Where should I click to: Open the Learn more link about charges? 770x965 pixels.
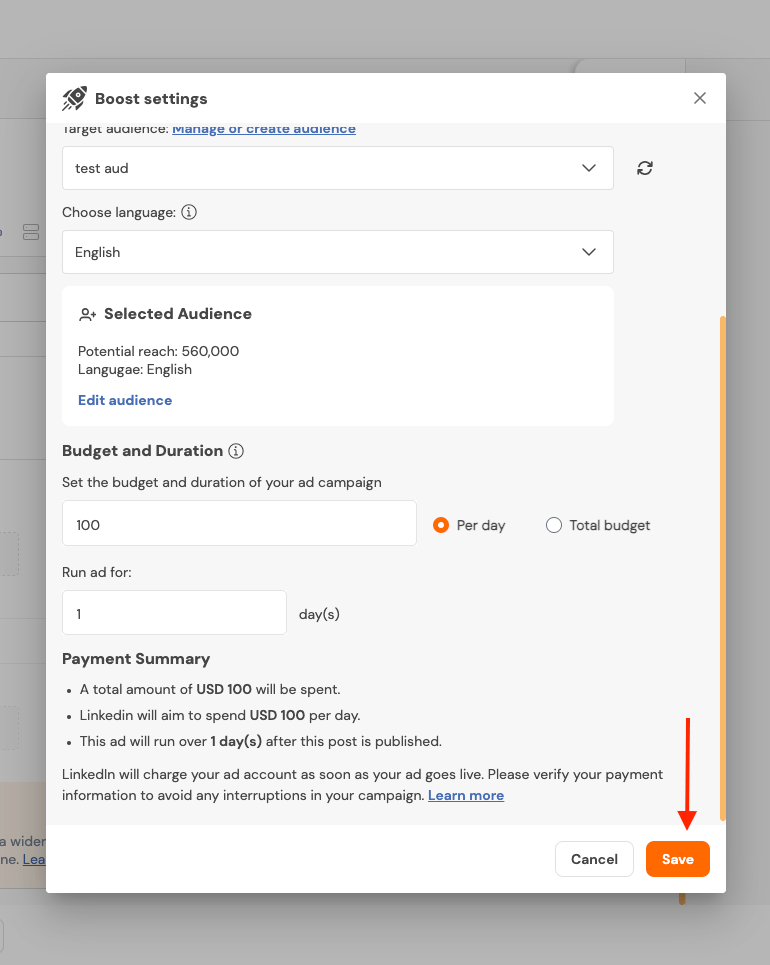[x=466, y=795]
